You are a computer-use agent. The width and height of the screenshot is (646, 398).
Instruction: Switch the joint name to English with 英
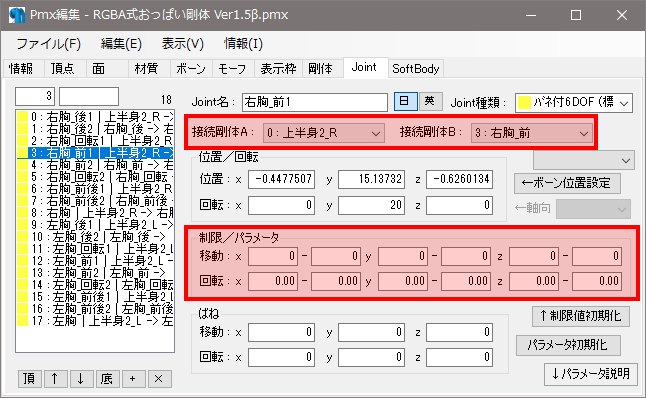(x=430, y=101)
